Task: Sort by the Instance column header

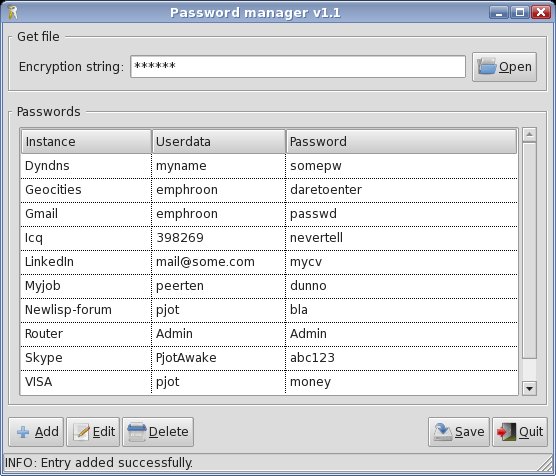Action: tap(86, 142)
